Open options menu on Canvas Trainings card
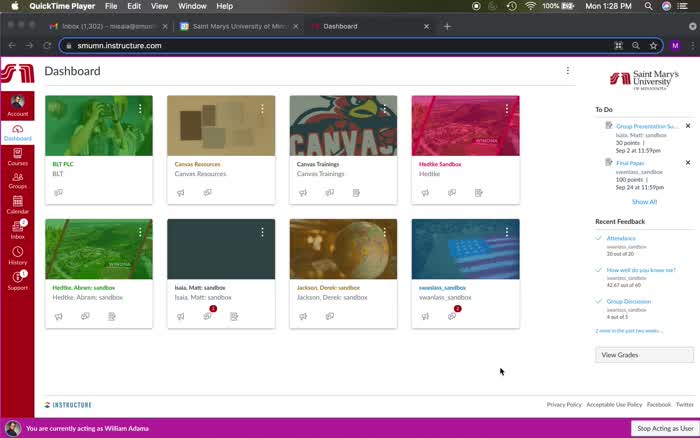This screenshot has width=700, height=438. tap(384, 108)
